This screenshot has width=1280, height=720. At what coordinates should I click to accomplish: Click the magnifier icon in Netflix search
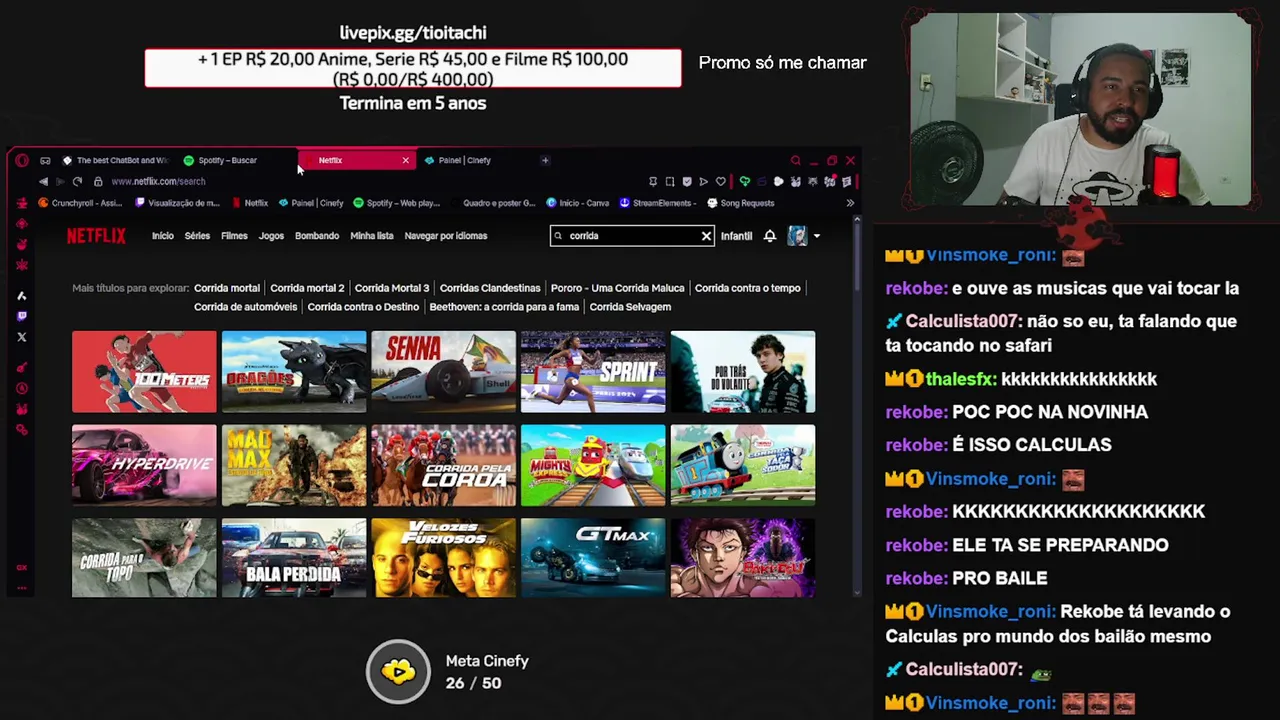[x=558, y=236]
